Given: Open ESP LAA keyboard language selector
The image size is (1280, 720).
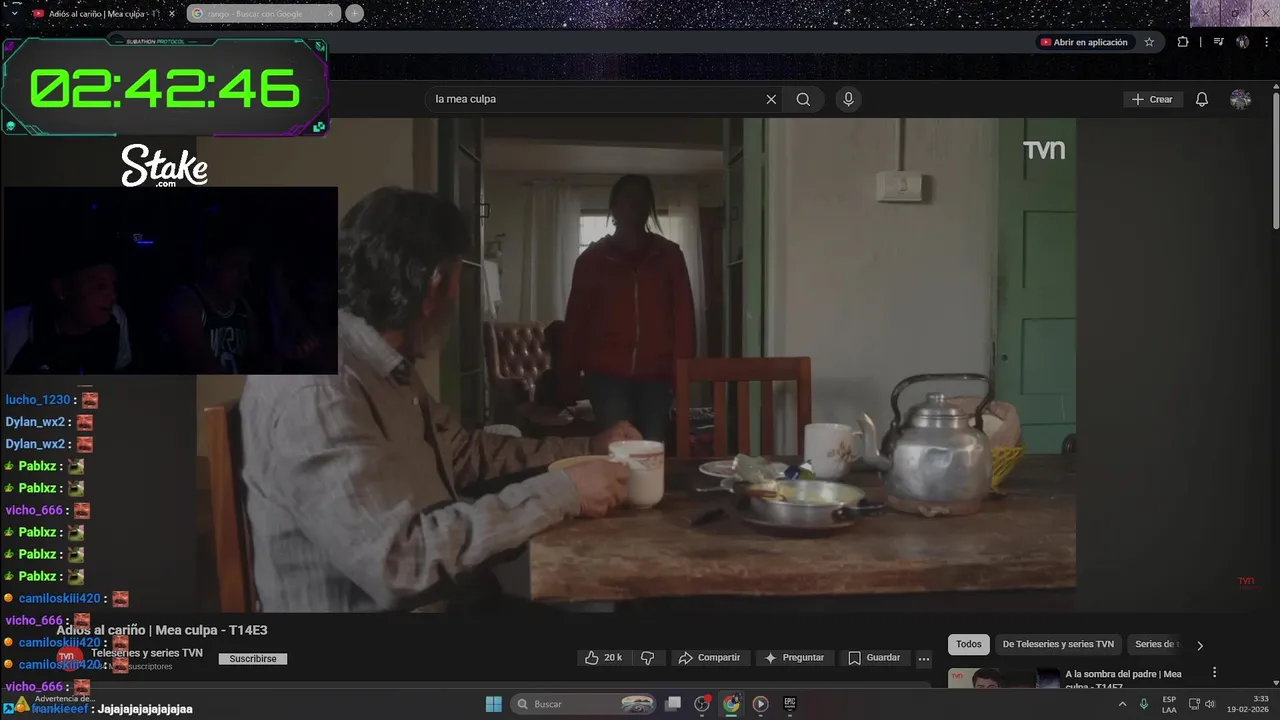Looking at the screenshot, I should coord(1169,704).
